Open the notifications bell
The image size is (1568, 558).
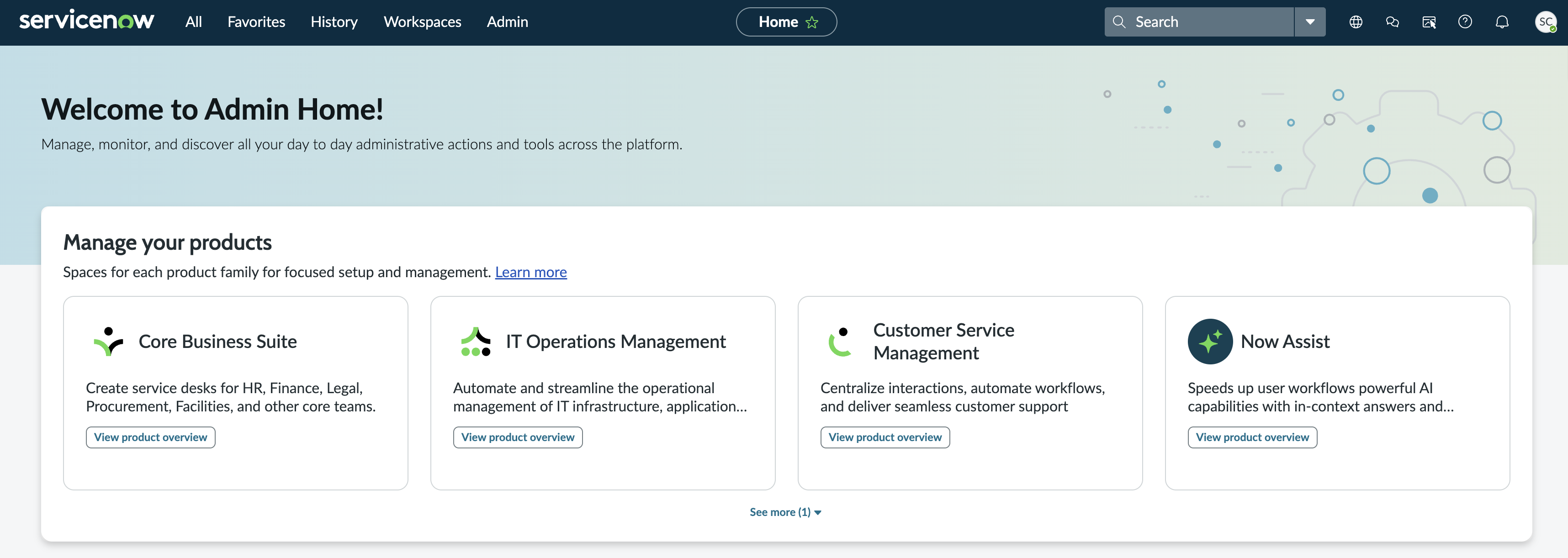click(x=1502, y=22)
